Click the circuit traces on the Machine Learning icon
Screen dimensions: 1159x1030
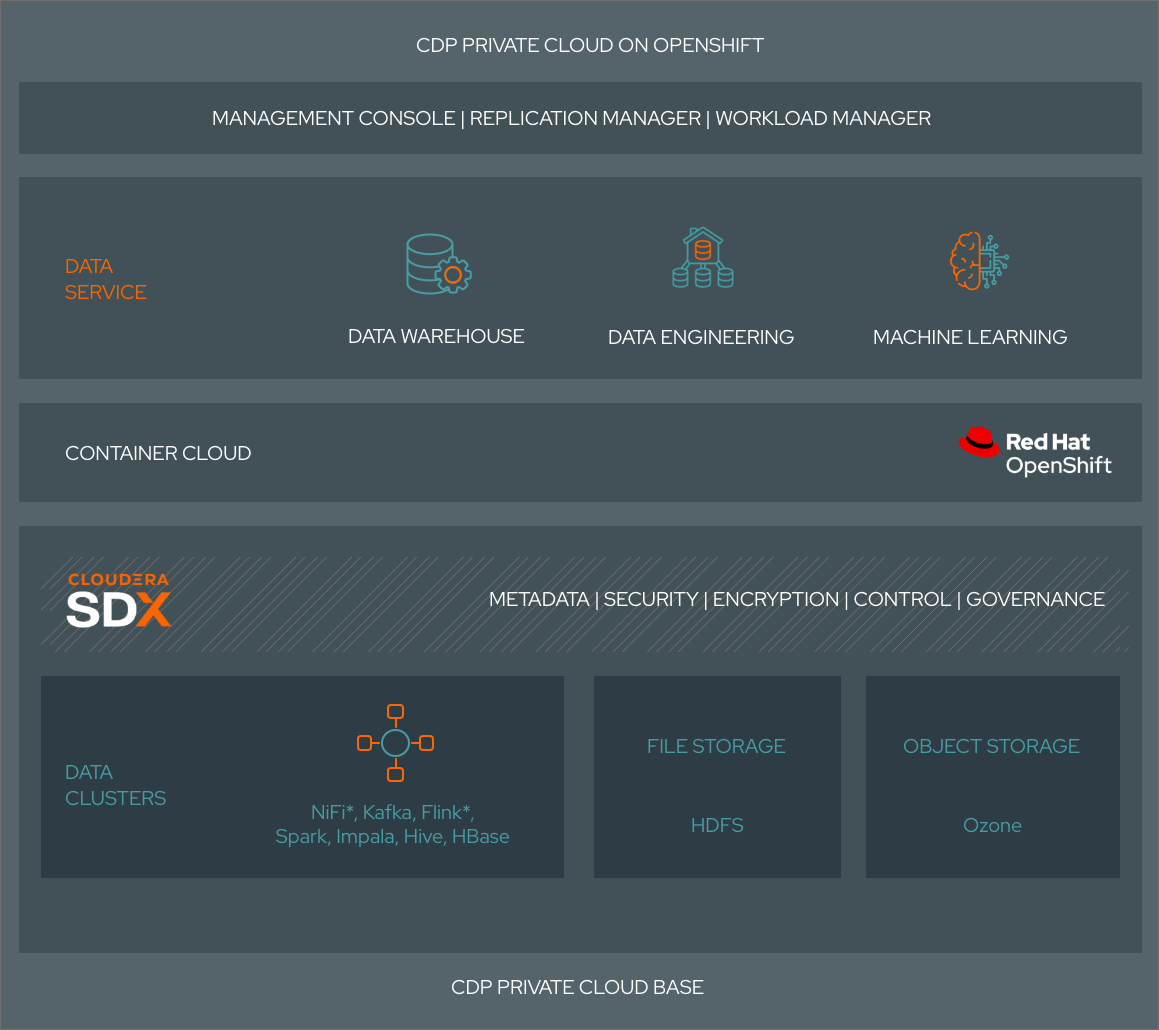(995, 260)
